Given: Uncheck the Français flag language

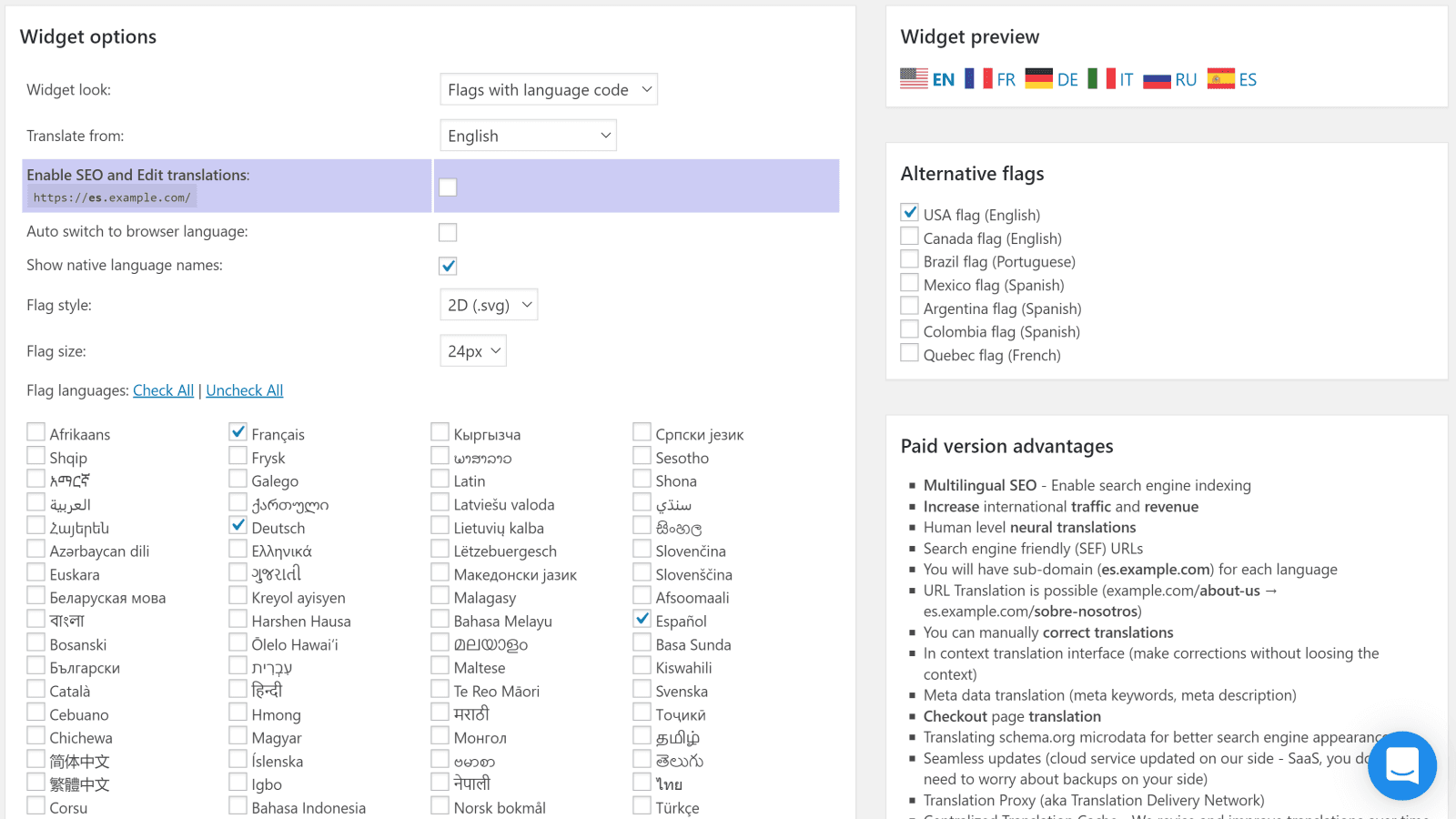Looking at the screenshot, I should (x=238, y=431).
